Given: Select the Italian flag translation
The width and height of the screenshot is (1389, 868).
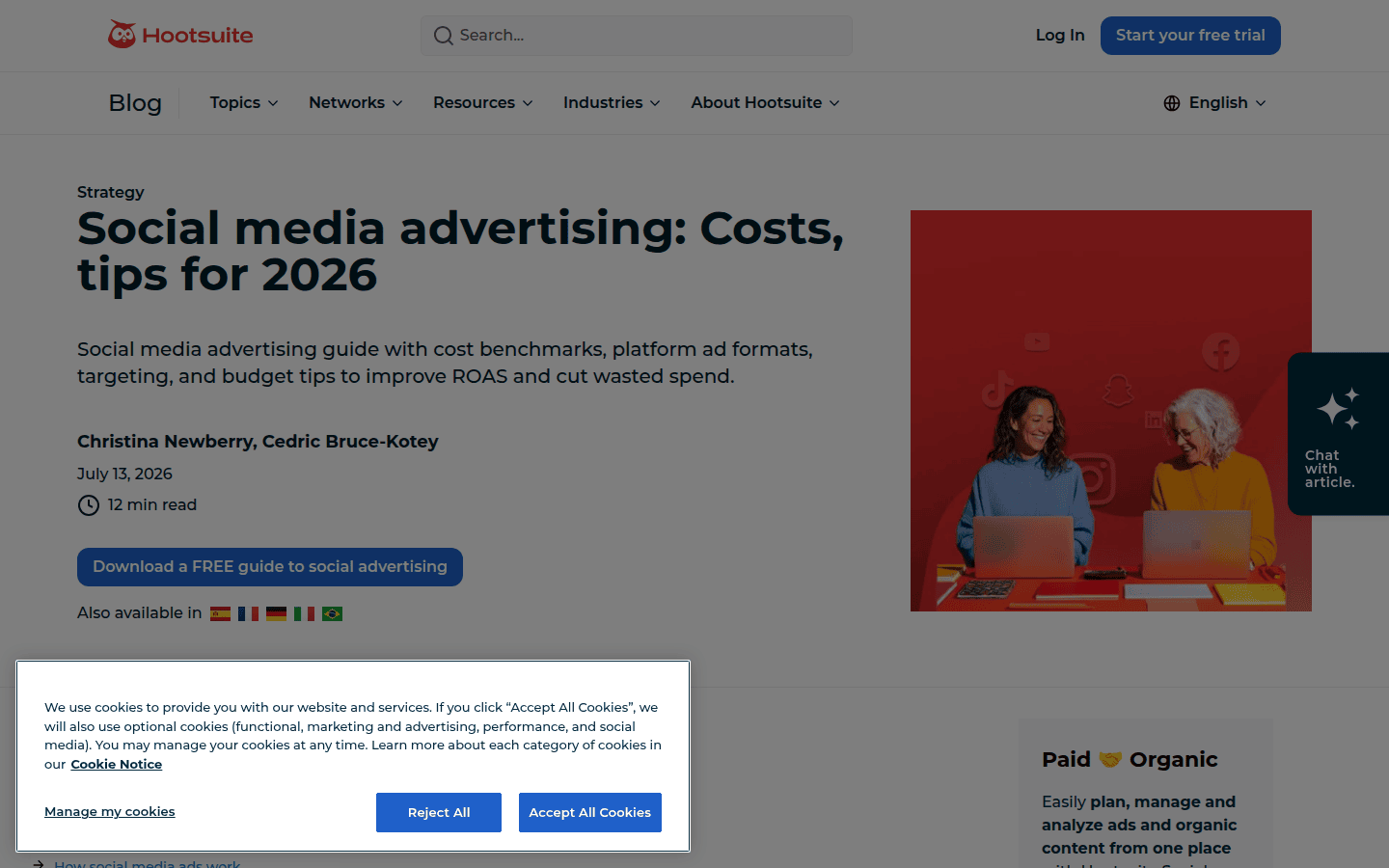Looking at the screenshot, I should [x=304, y=613].
